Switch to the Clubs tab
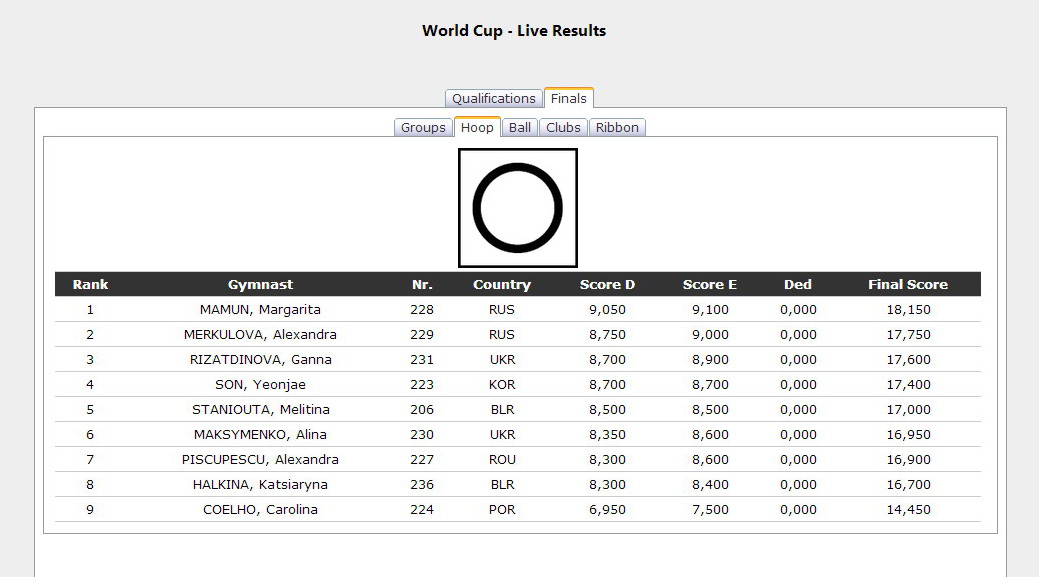This screenshot has height=577, width=1039. (x=563, y=127)
